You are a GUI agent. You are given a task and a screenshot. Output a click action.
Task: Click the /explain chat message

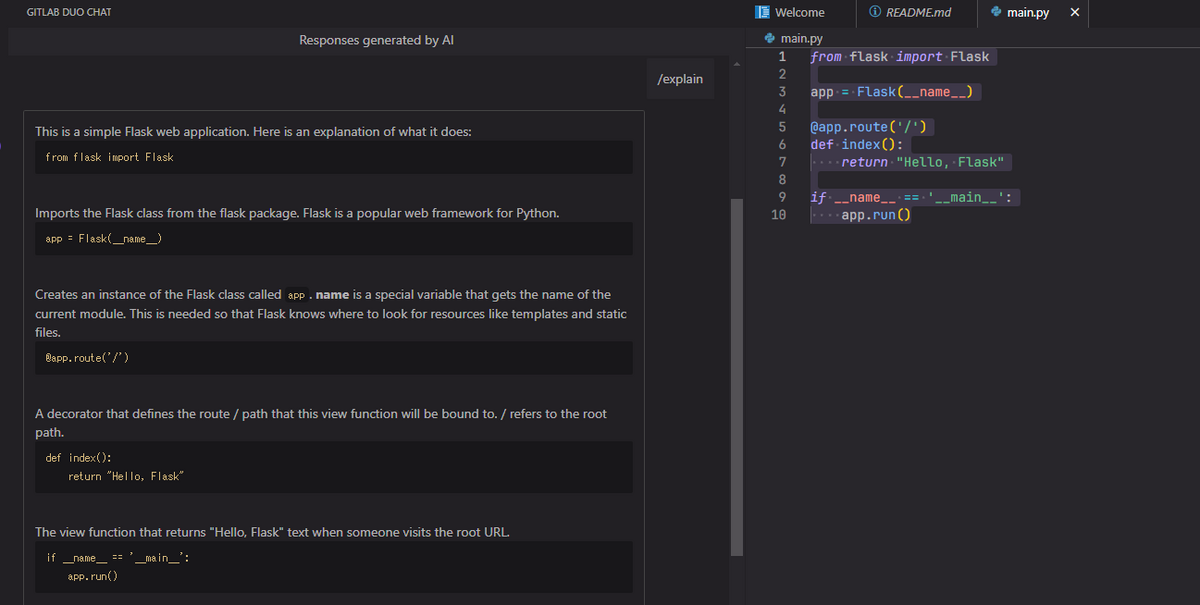(x=680, y=79)
